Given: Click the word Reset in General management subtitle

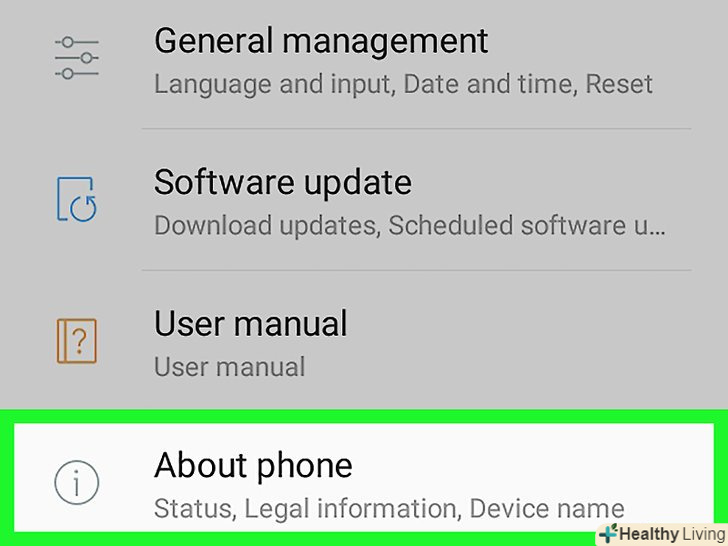Looking at the screenshot, I should tap(619, 84).
